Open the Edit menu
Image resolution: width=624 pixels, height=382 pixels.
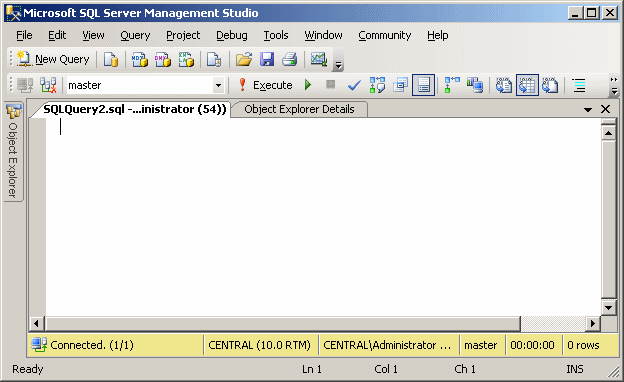coord(57,35)
